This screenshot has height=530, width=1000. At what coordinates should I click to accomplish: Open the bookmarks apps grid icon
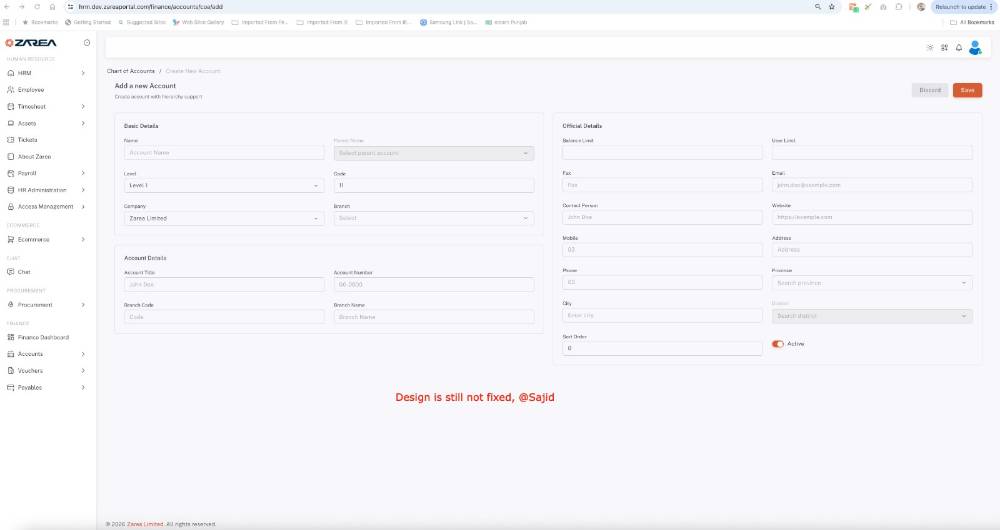[6, 22]
